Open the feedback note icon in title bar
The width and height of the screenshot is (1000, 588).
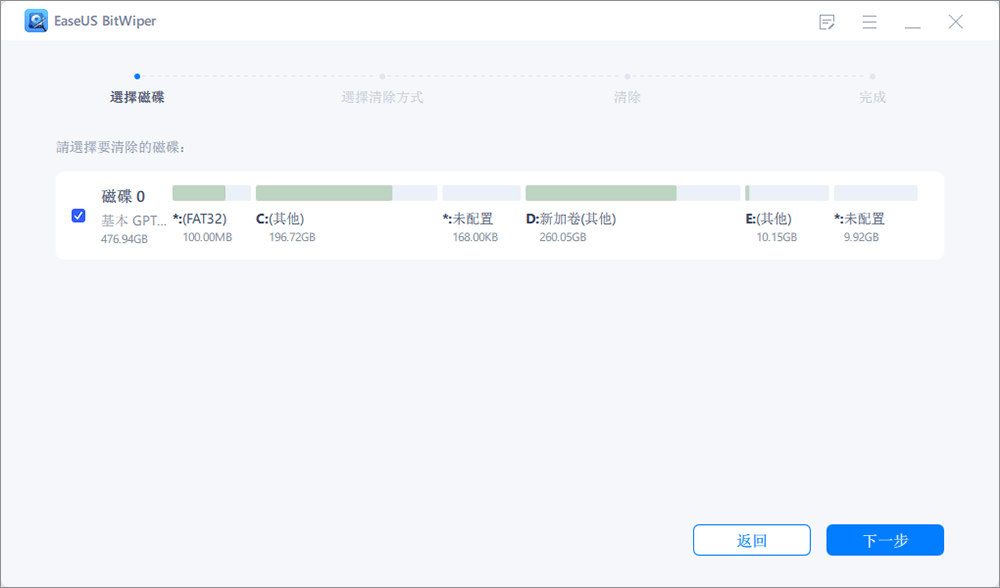pyautogui.click(x=827, y=22)
